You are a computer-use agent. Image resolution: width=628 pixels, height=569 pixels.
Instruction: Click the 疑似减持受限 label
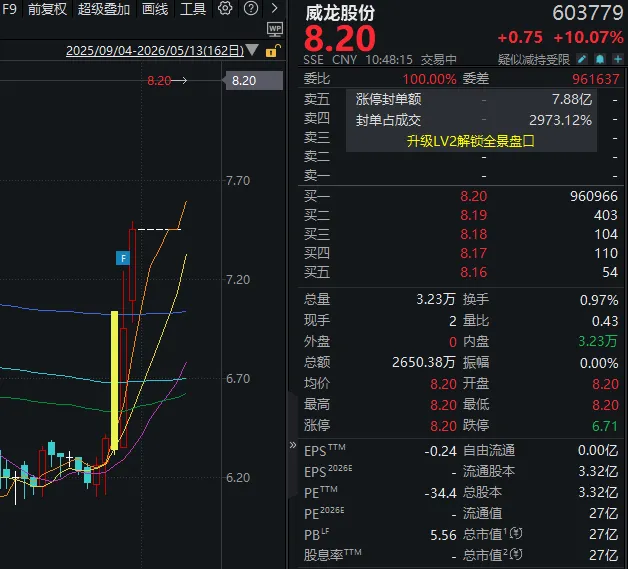[x=533, y=60]
